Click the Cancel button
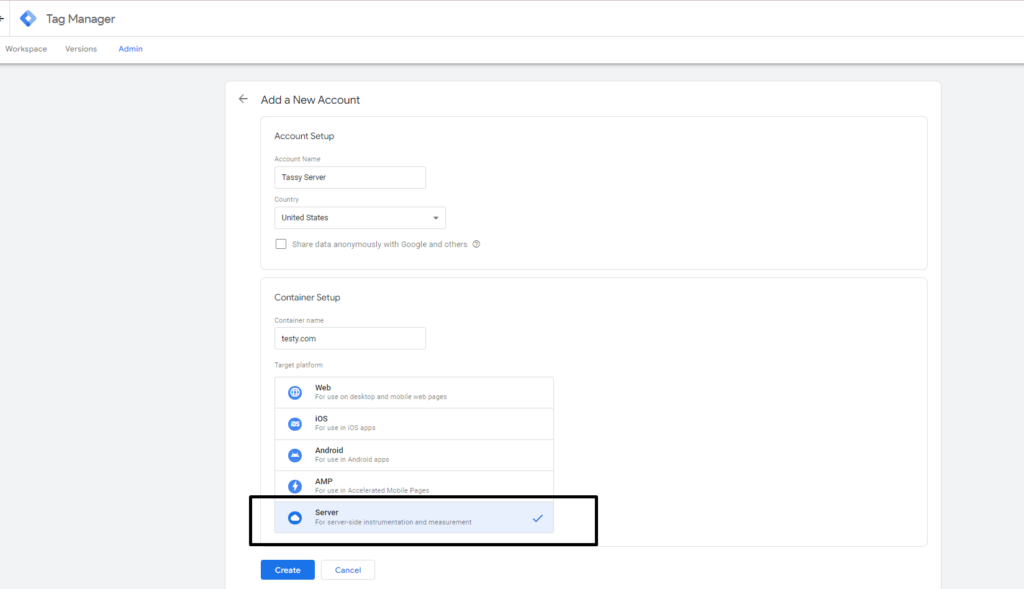Viewport: 1024px width, 589px height. click(348, 570)
